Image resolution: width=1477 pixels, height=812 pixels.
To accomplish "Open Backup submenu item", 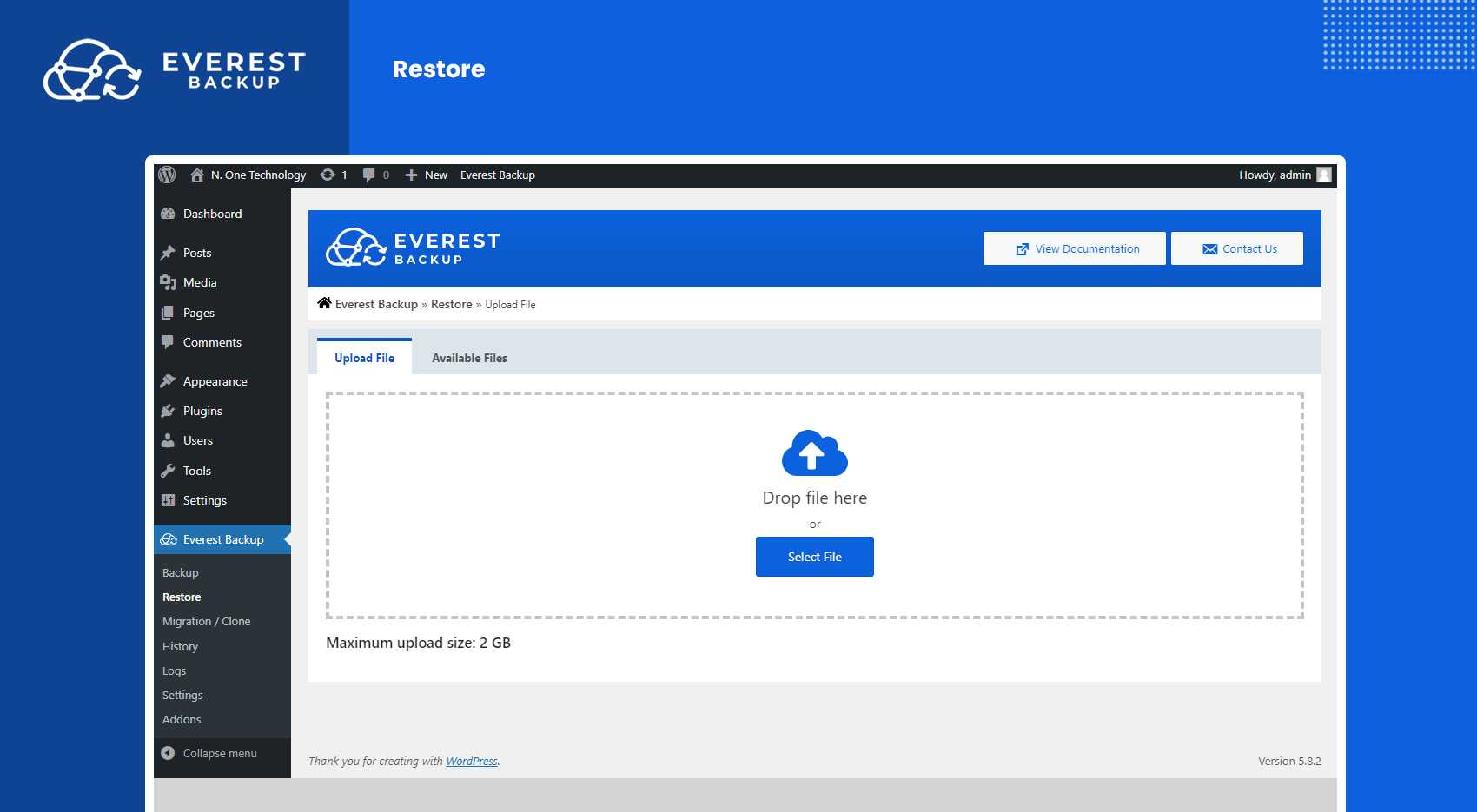I will click(181, 572).
